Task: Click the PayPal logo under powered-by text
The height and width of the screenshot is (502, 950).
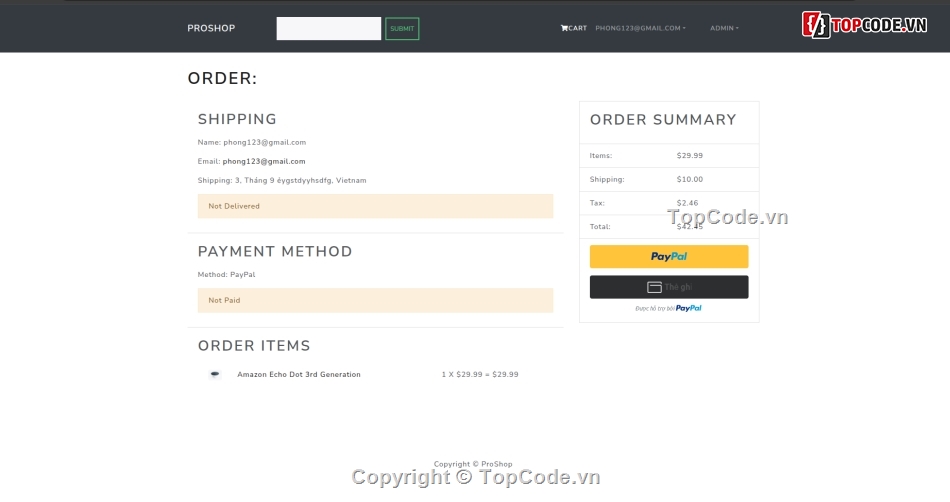Action: tap(688, 308)
